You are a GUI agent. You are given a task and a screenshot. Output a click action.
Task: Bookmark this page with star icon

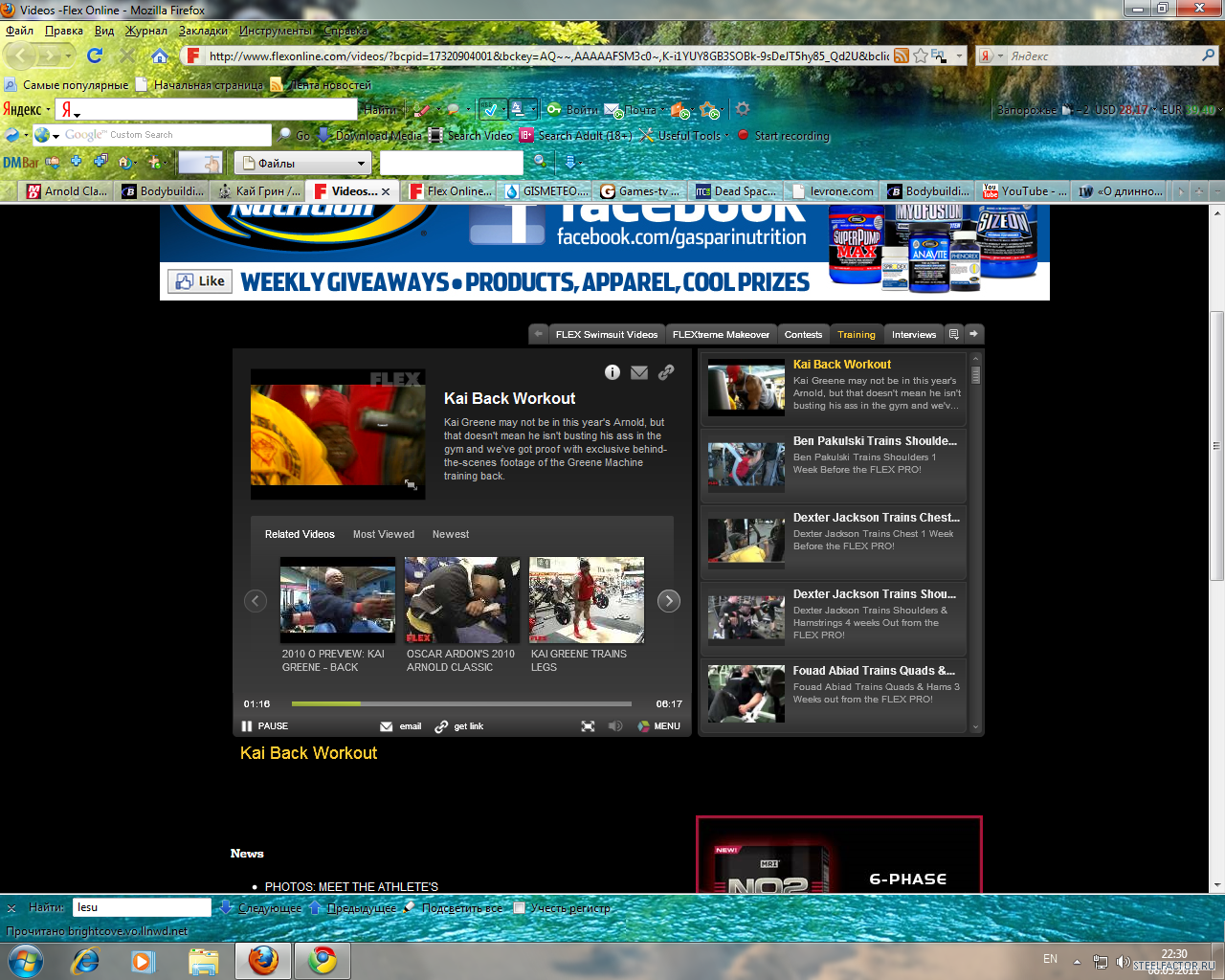click(920, 56)
